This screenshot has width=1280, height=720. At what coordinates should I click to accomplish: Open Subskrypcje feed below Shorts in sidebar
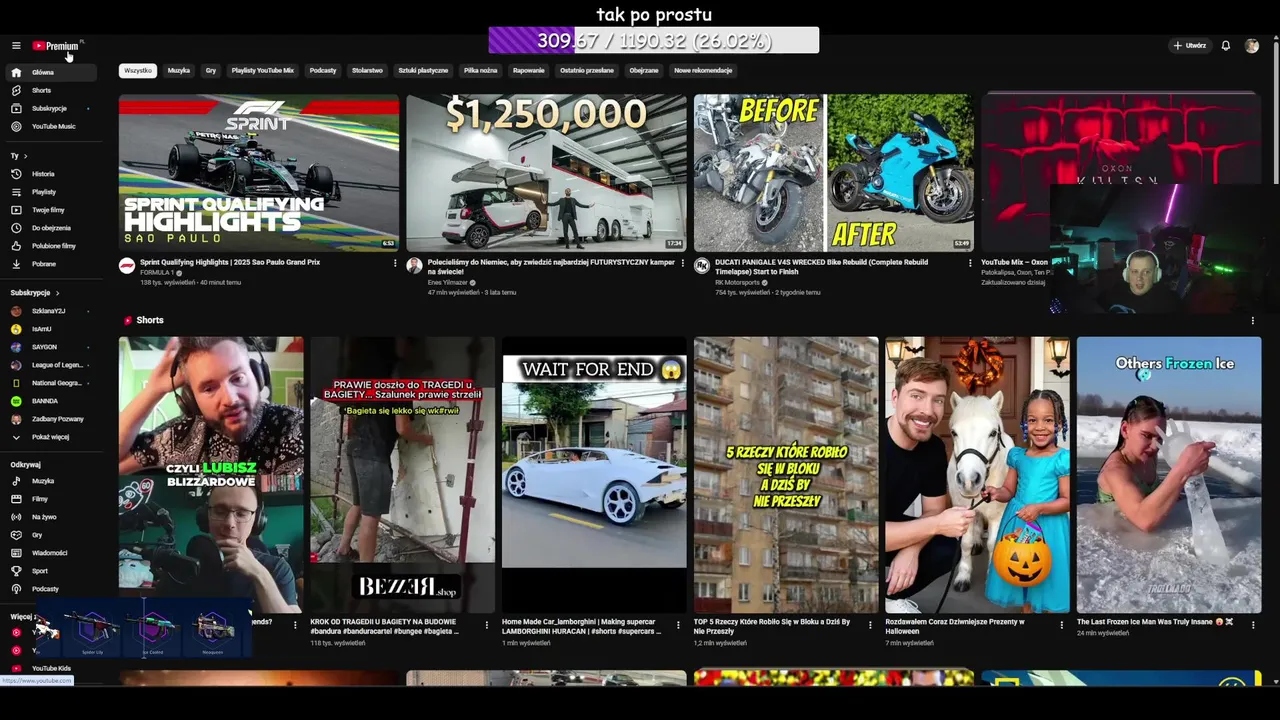50,108
